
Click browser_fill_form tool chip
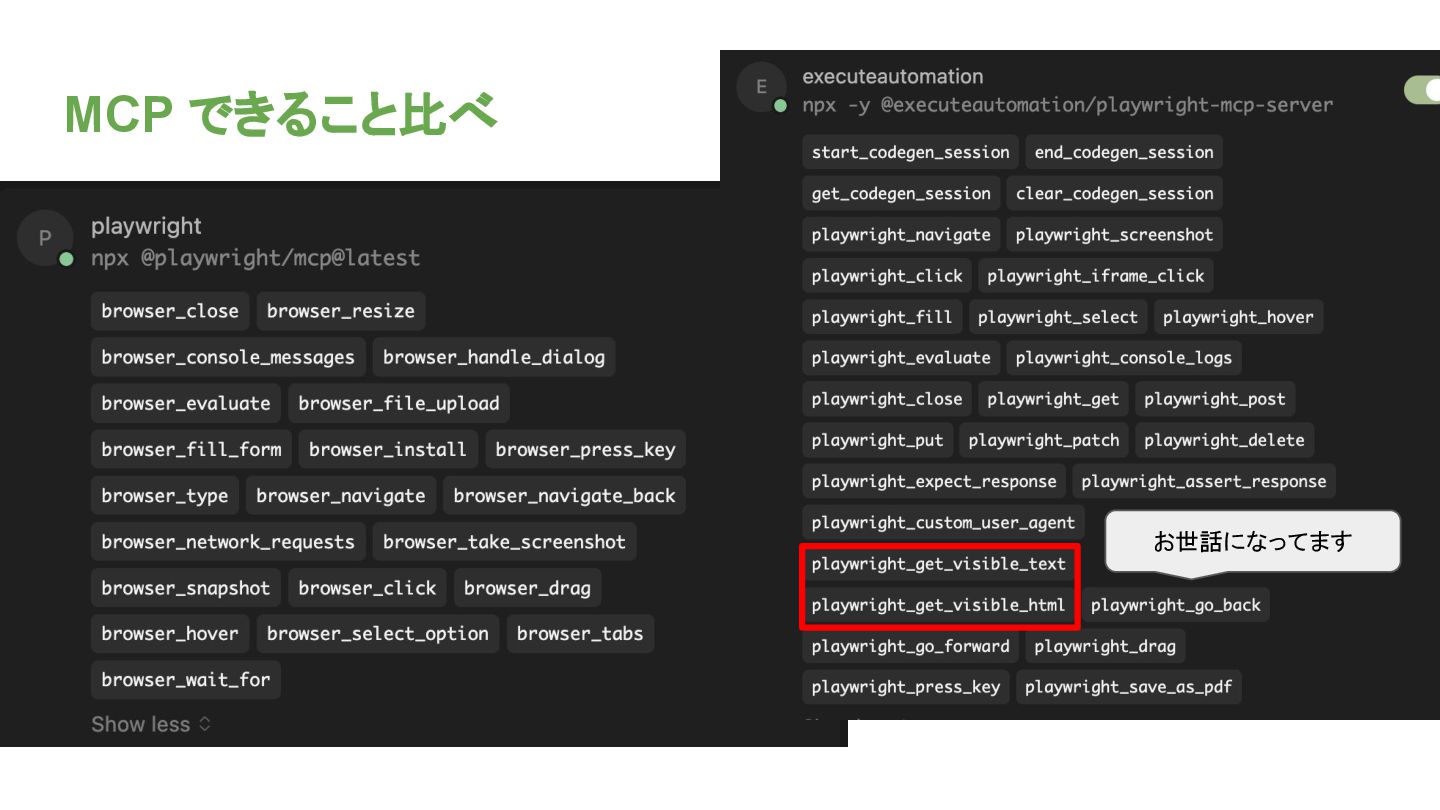[x=191, y=449]
